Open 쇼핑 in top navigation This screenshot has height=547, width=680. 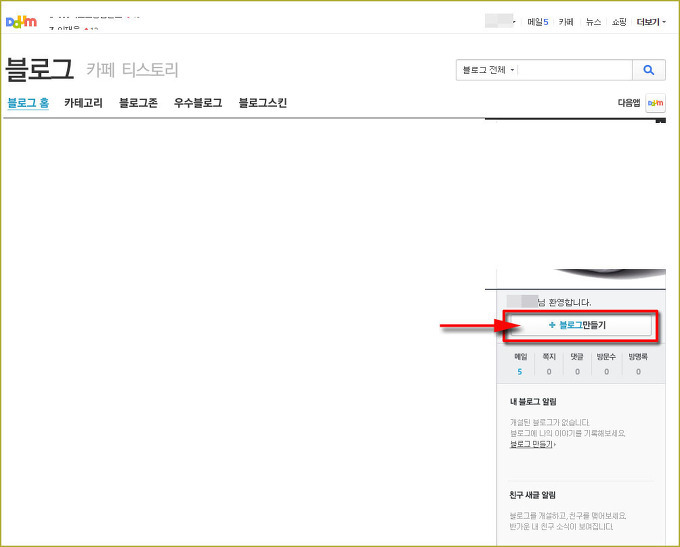[x=619, y=22]
